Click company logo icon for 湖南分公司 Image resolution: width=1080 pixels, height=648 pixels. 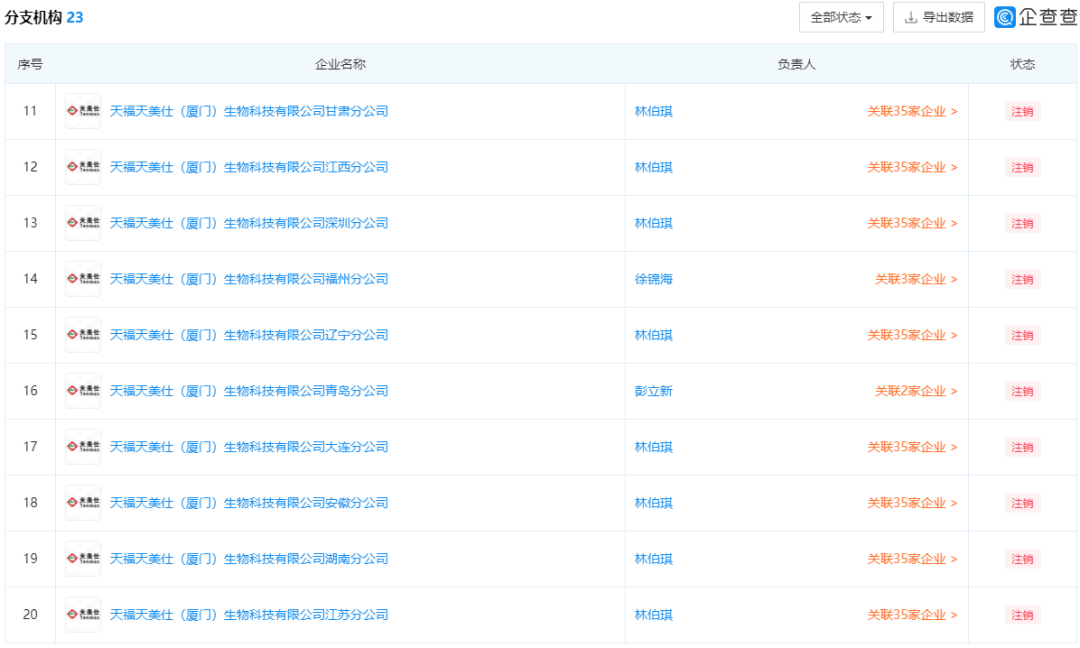click(83, 558)
